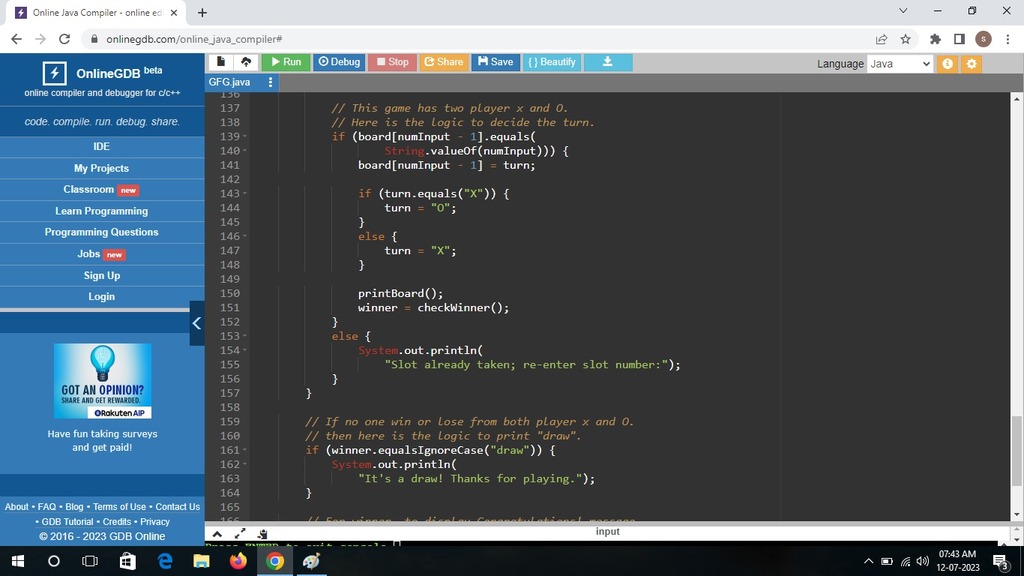Collapse the draw check at line 161

click(x=245, y=450)
